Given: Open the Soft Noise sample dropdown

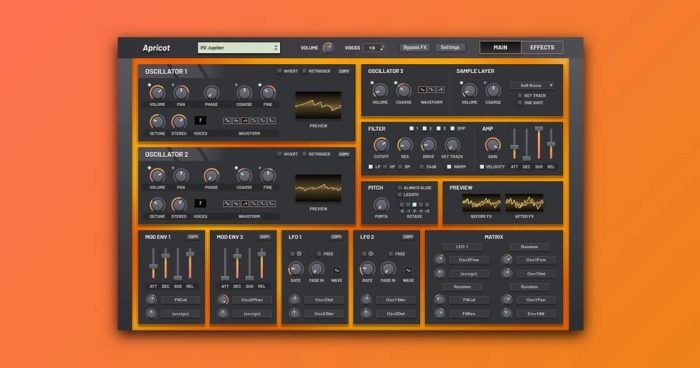Looking at the screenshot, I should (x=533, y=85).
